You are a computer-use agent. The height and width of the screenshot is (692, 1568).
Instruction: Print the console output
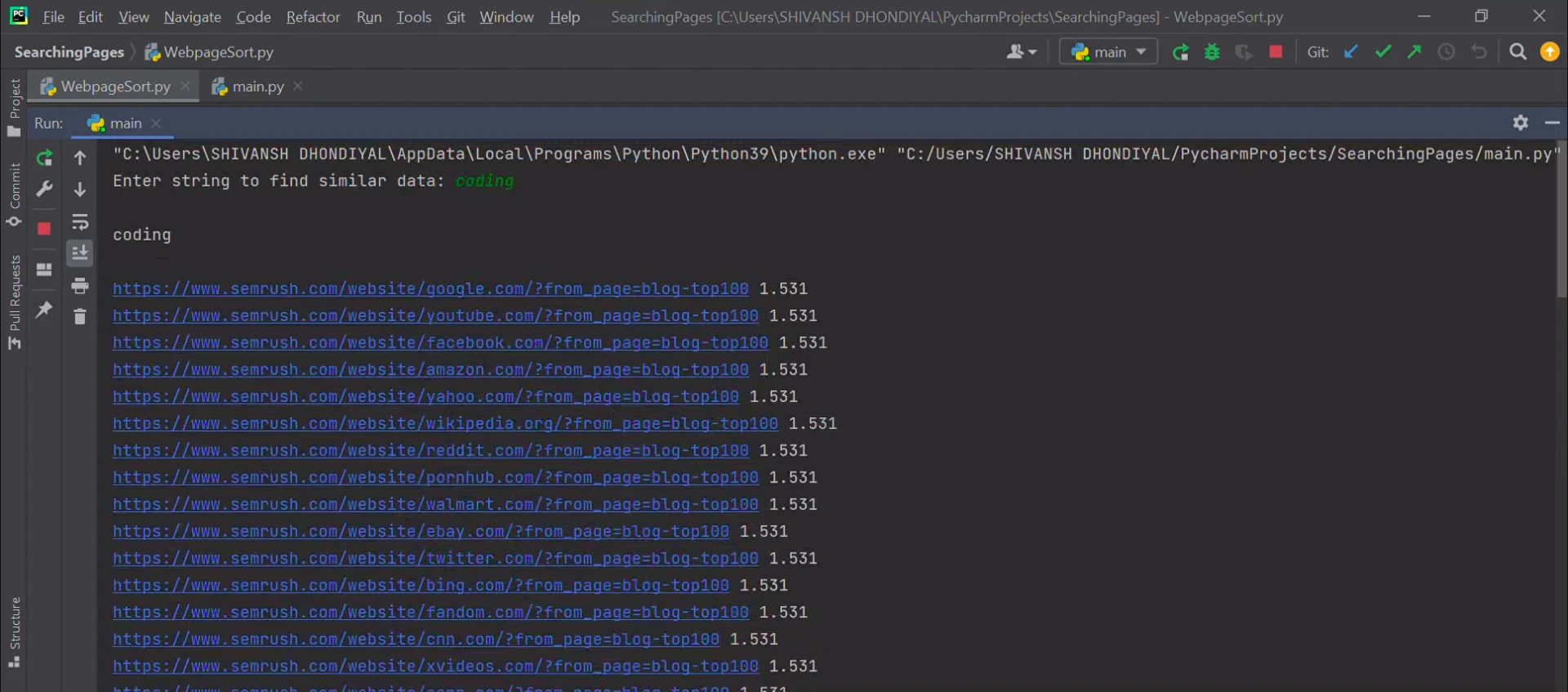(80, 285)
